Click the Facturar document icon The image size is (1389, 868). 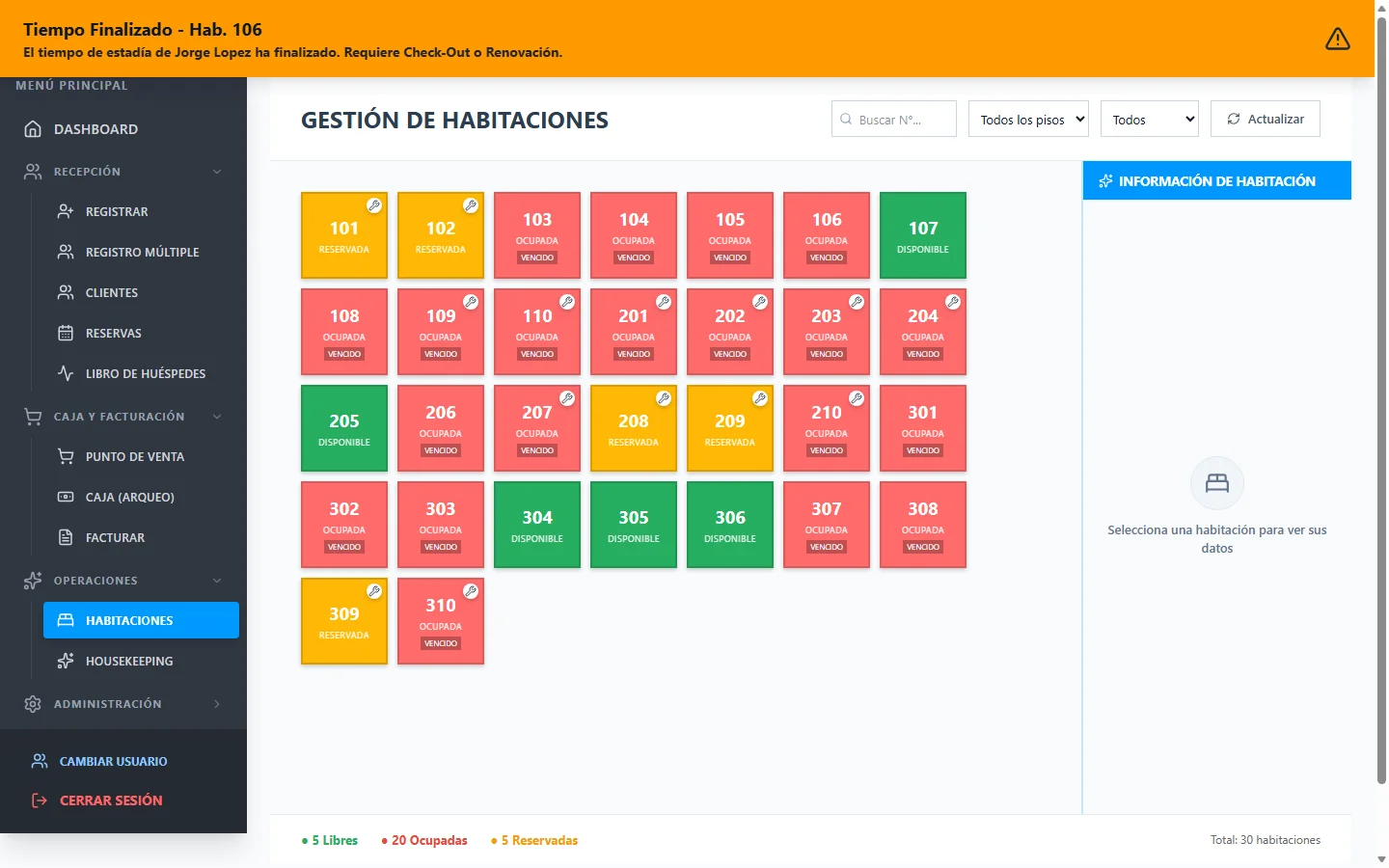click(x=66, y=537)
